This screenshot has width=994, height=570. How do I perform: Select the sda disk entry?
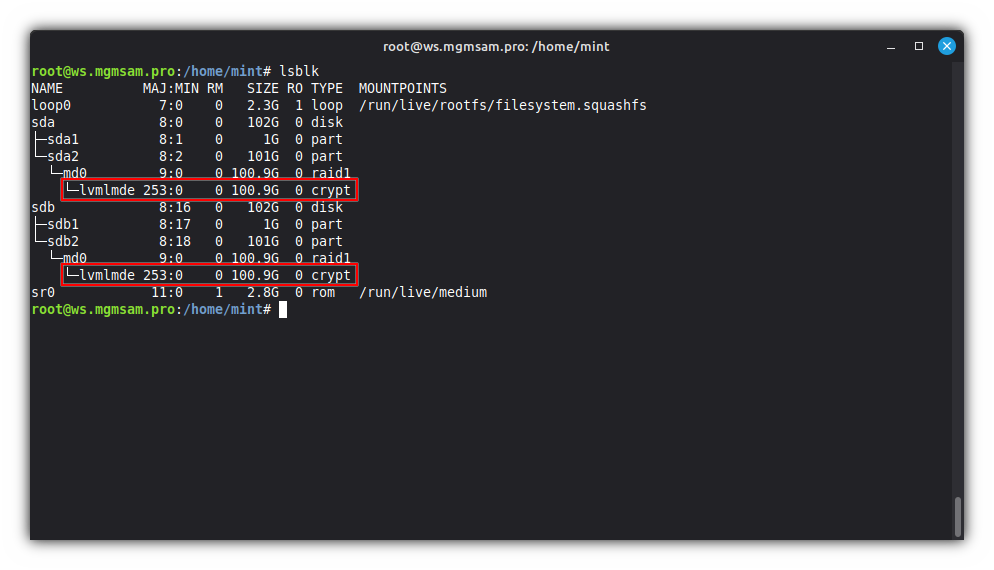pos(43,122)
